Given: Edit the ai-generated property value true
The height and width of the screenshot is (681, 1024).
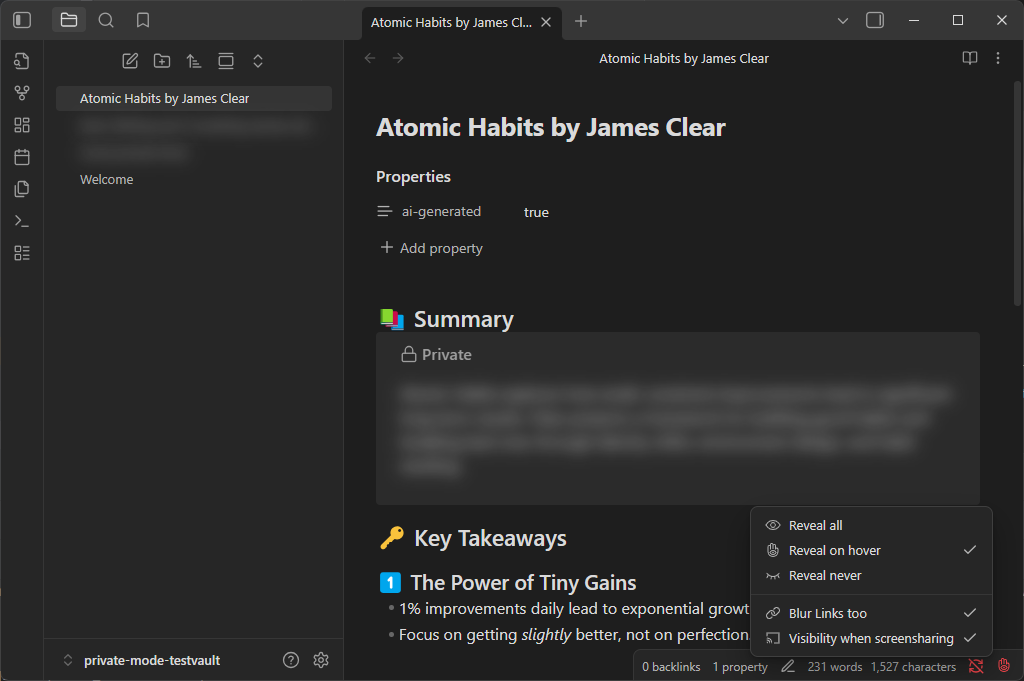Looking at the screenshot, I should coord(536,212).
